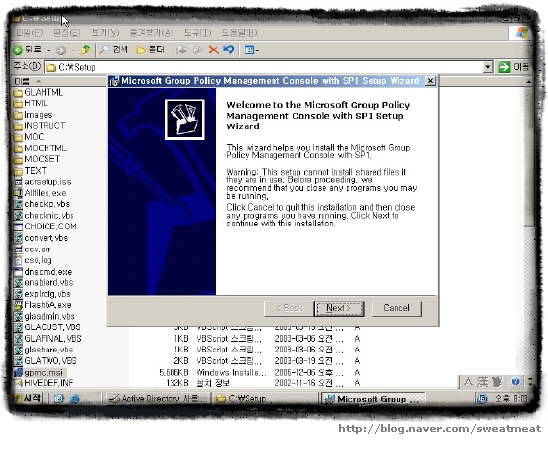Click the IME tray icon near clock
Screen dimensions: 548x450
coord(482,399)
